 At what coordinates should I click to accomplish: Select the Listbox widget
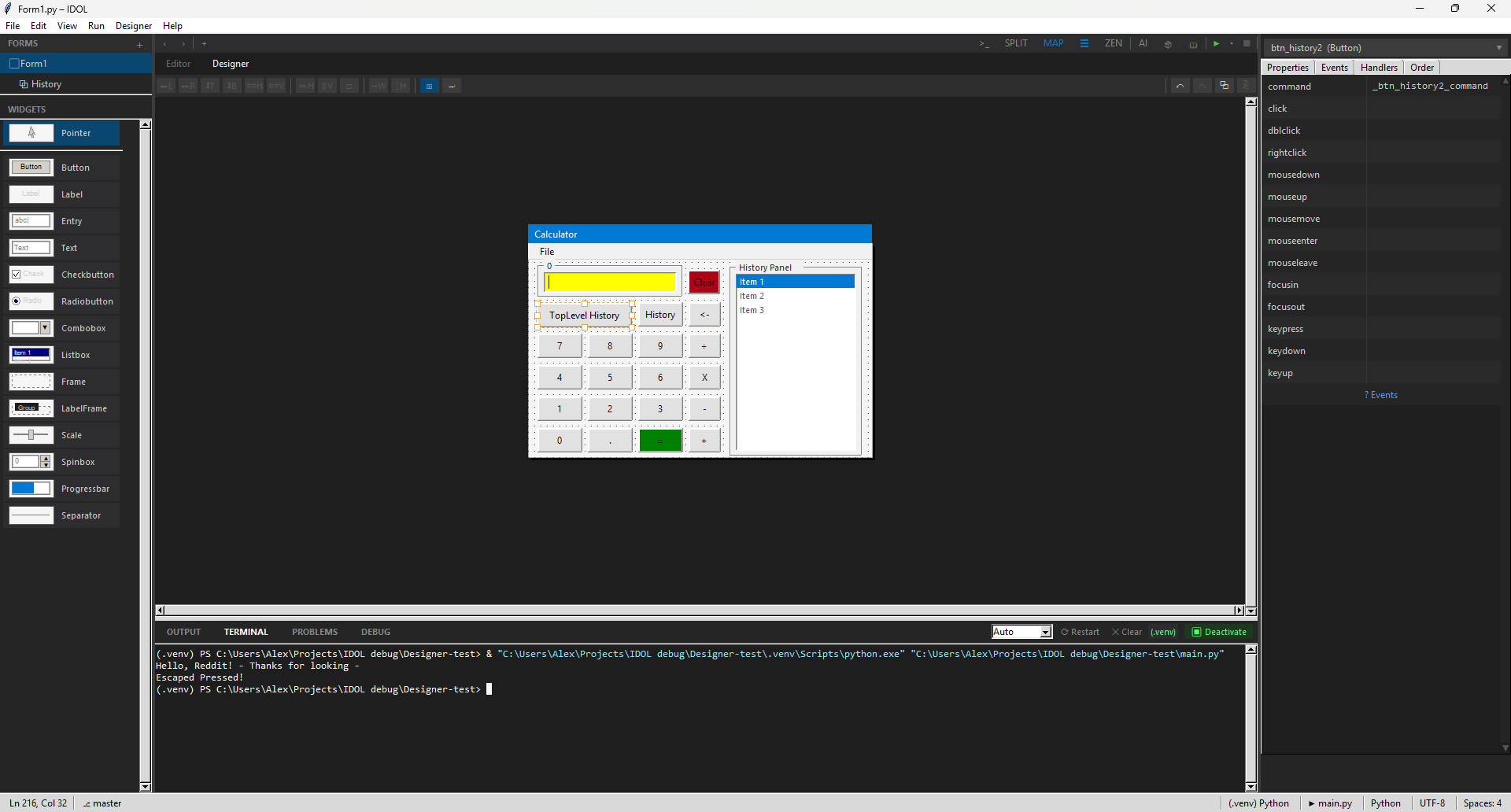click(63, 355)
